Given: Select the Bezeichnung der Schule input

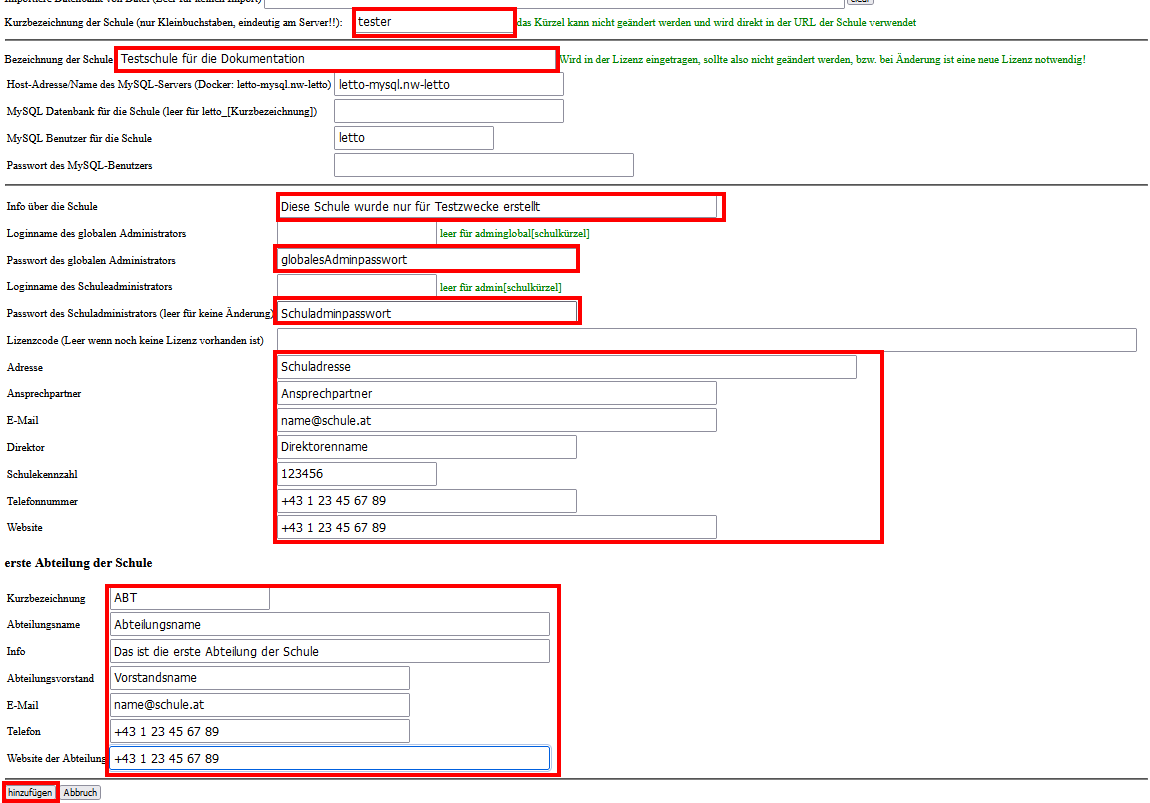Looking at the screenshot, I should coord(335,60).
